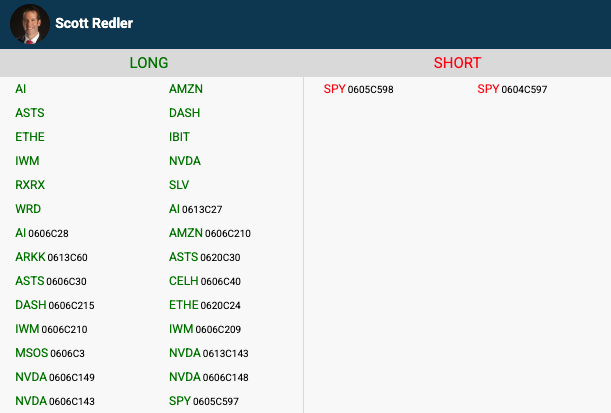The width and height of the screenshot is (611, 413).
Task: Select the AI 0613C27 option
Action: coord(196,209)
